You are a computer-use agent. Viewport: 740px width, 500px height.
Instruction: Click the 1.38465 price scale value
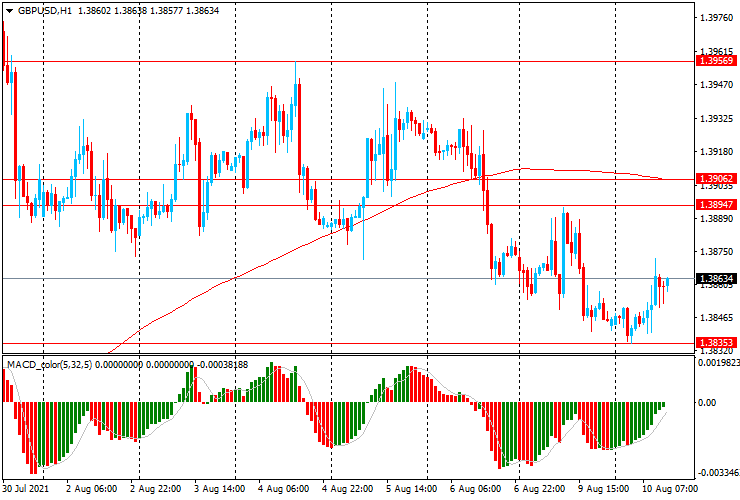pyautogui.click(x=716, y=318)
